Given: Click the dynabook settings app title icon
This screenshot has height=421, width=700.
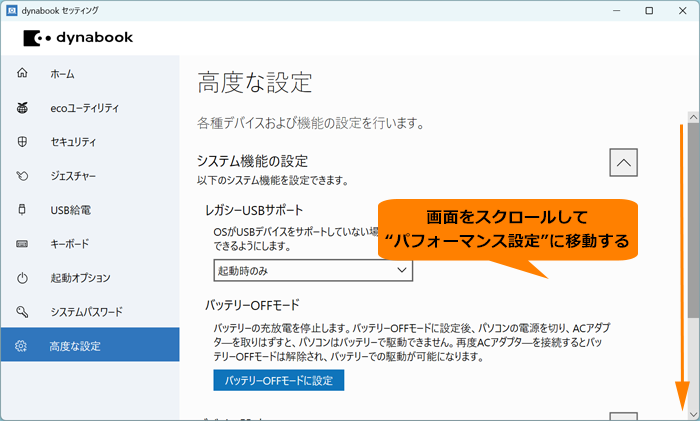Looking at the screenshot, I should coord(12,10).
